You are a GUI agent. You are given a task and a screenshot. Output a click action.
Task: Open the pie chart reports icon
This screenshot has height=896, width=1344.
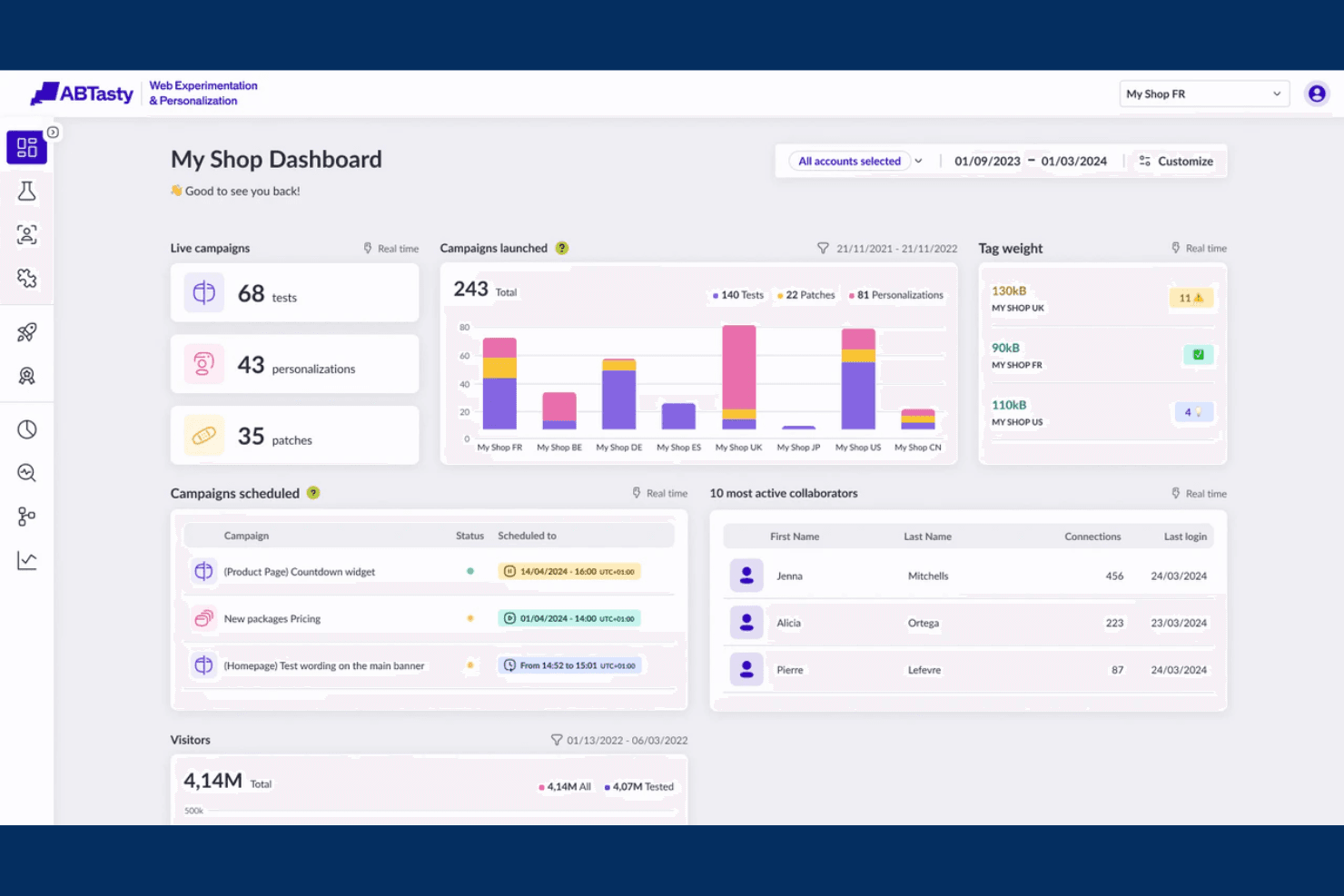[x=27, y=429]
